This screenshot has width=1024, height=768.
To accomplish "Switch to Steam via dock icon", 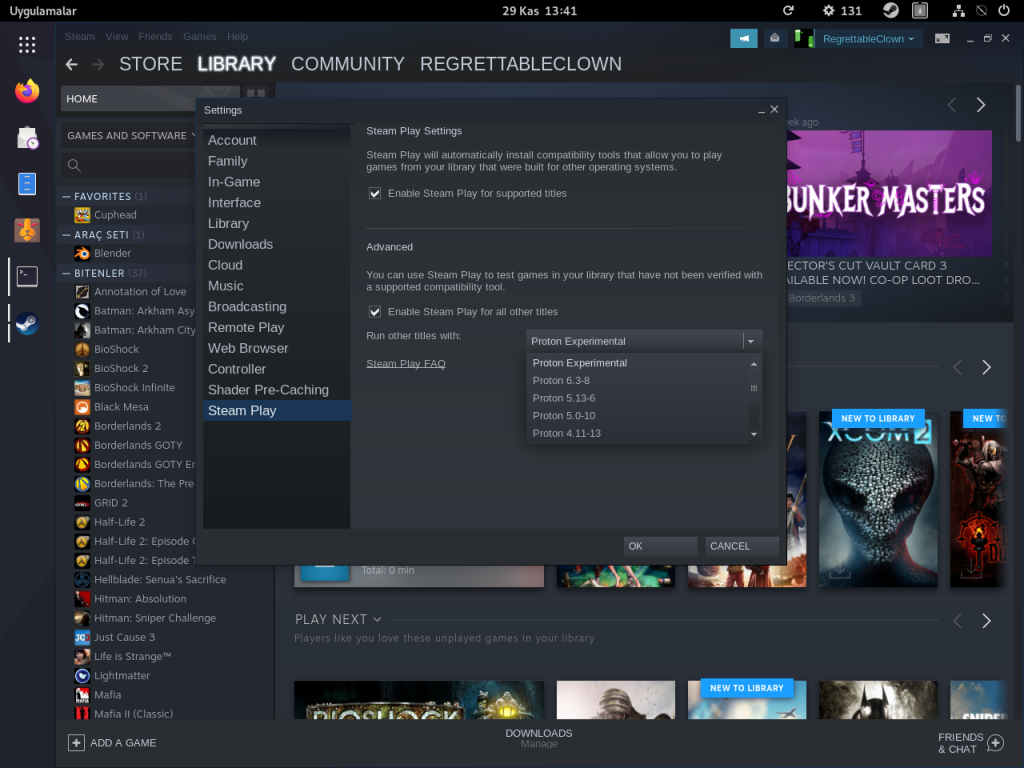I will pyautogui.click(x=27, y=323).
